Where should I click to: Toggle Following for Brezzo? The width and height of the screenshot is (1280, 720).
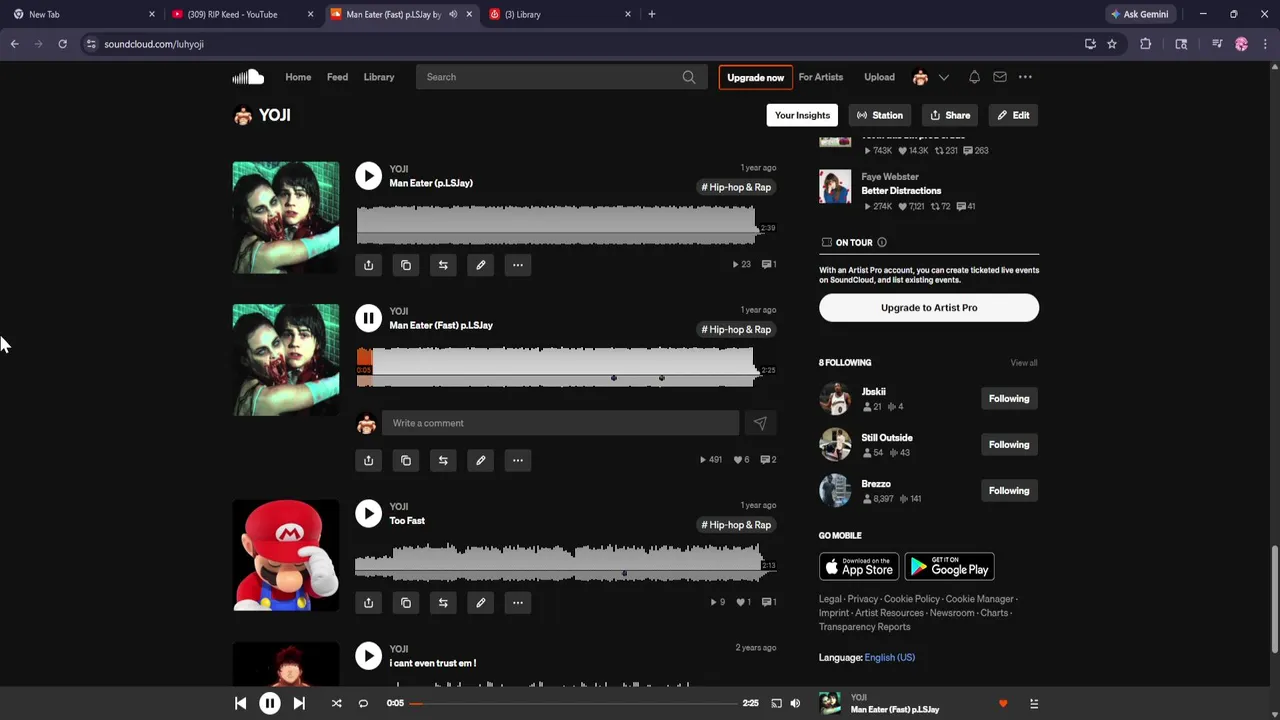1009,491
